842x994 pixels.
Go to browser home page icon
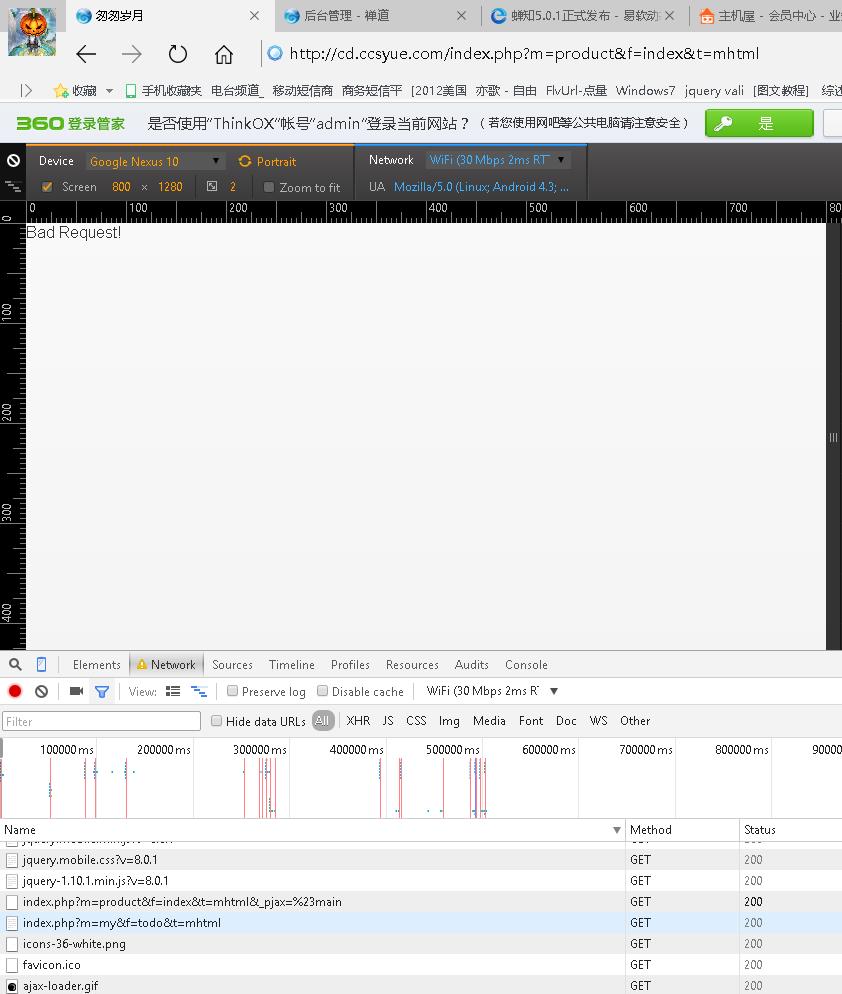coord(224,54)
